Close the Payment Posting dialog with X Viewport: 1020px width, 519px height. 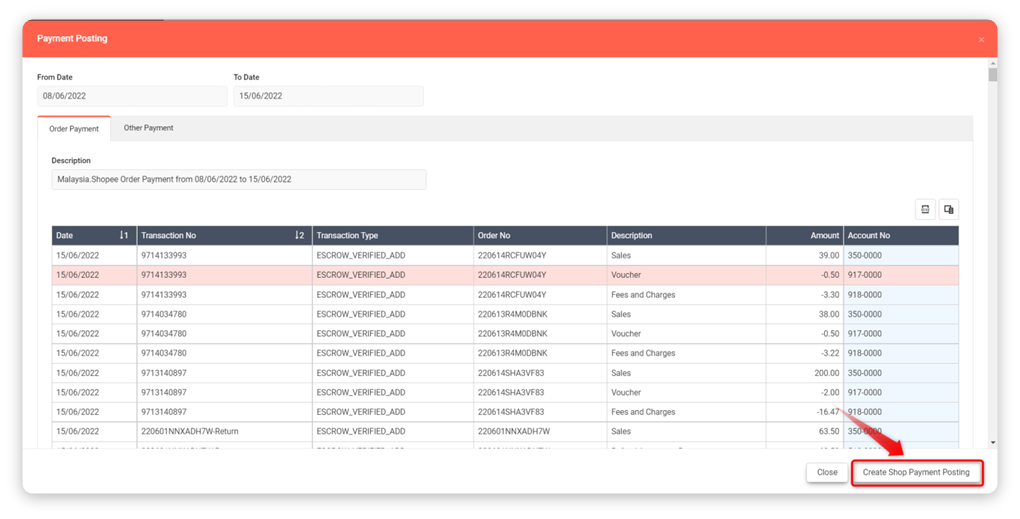point(981,39)
